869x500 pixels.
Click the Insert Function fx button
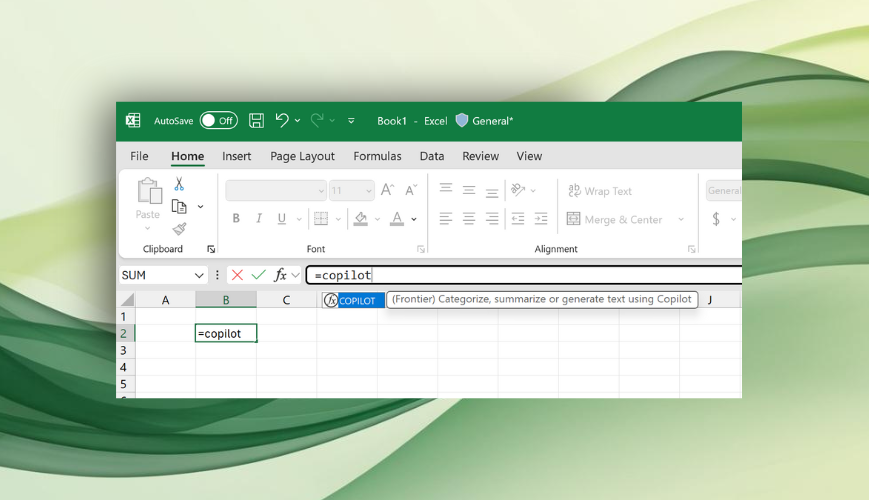[280, 275]
